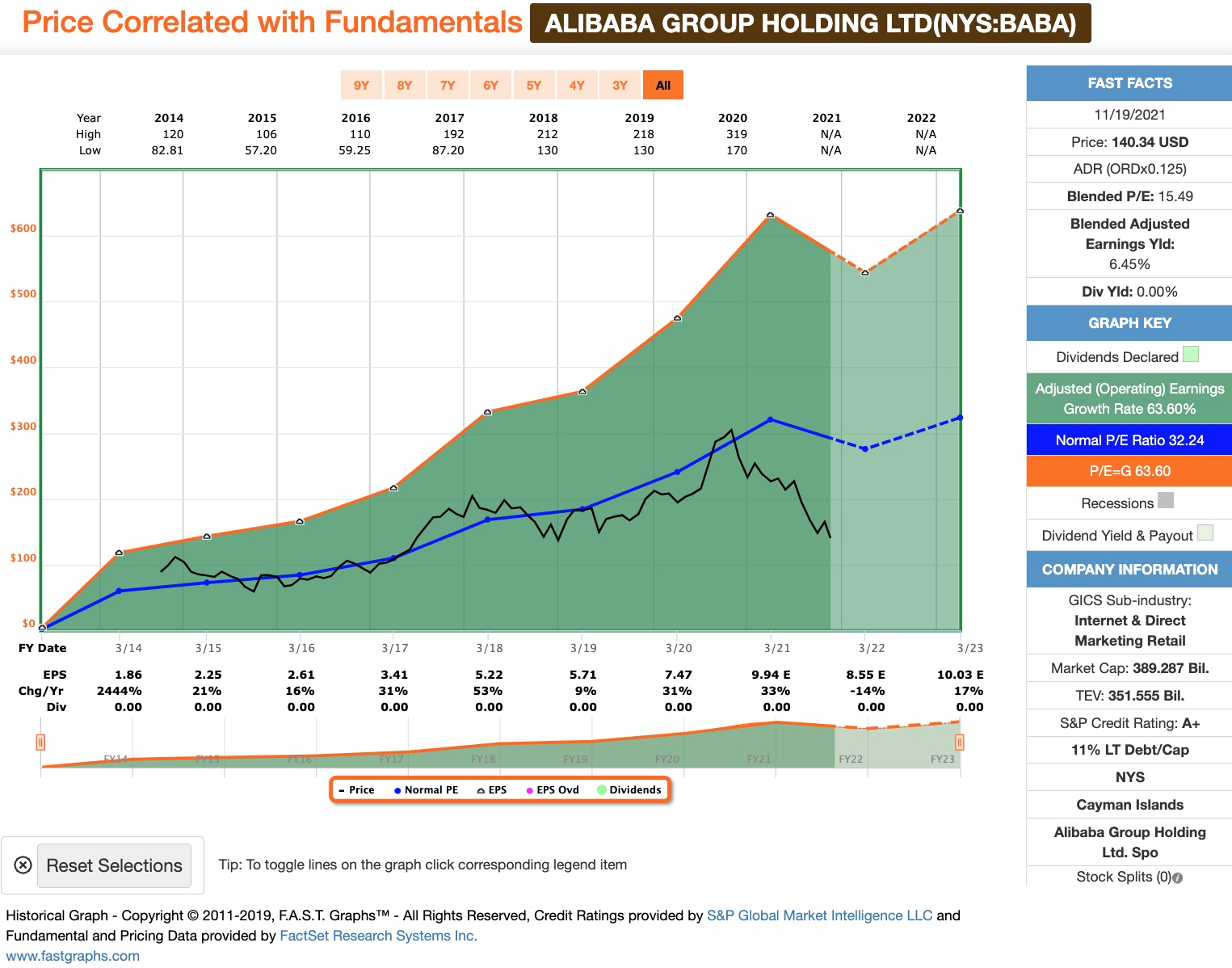This screenshot has width=1232, height=968.
Task: Toggle the Normal PE line in legend
Action: click(426, 789)
